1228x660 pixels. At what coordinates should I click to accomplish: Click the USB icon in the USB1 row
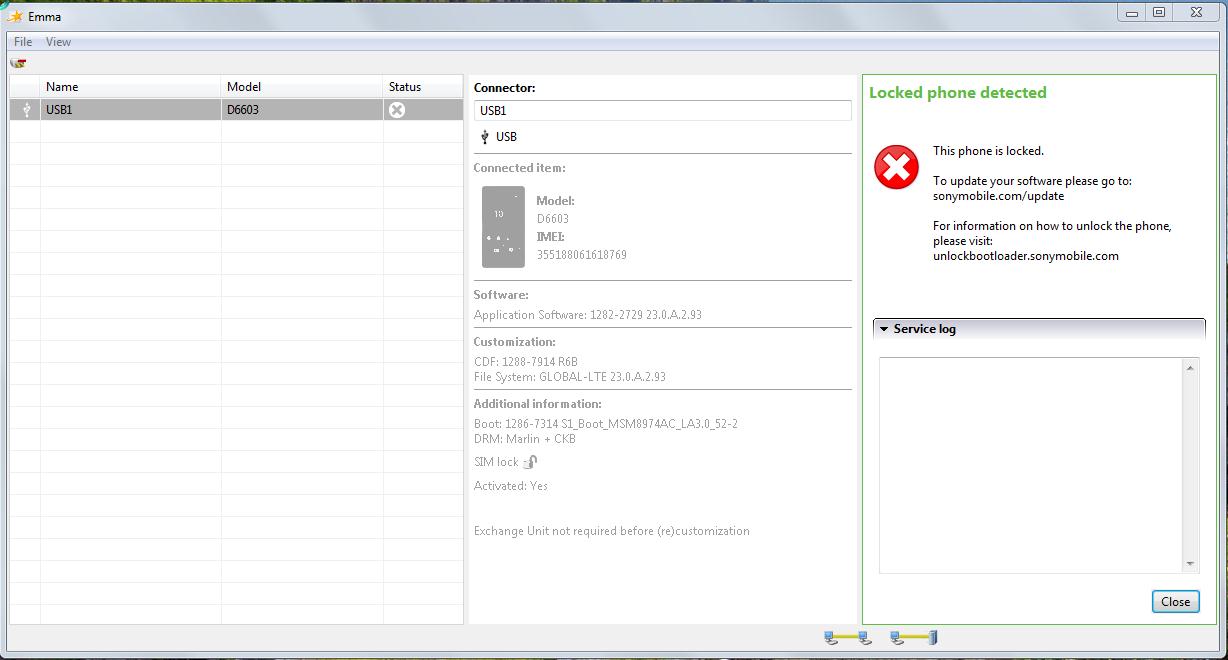pos(26,110)
